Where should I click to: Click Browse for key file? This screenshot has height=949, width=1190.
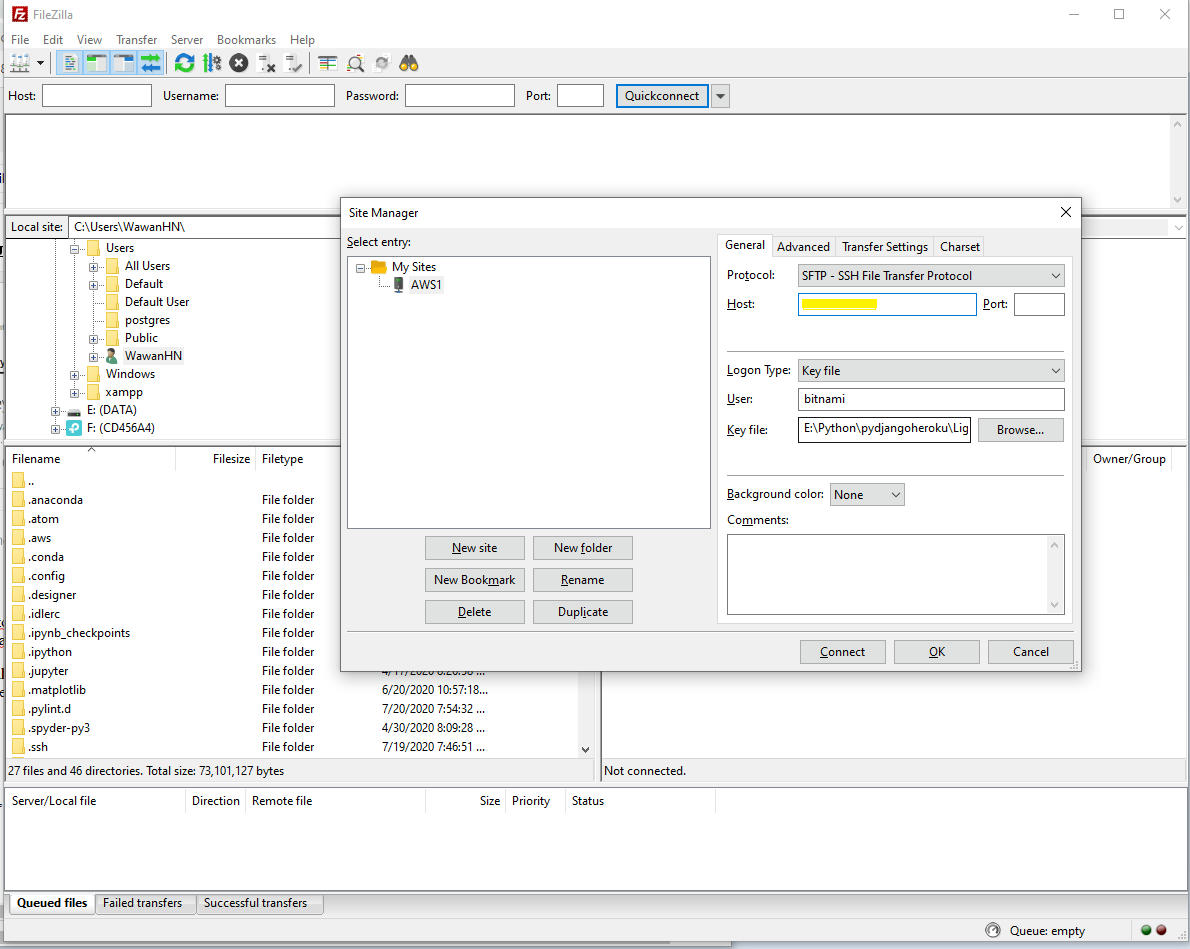1020,430
